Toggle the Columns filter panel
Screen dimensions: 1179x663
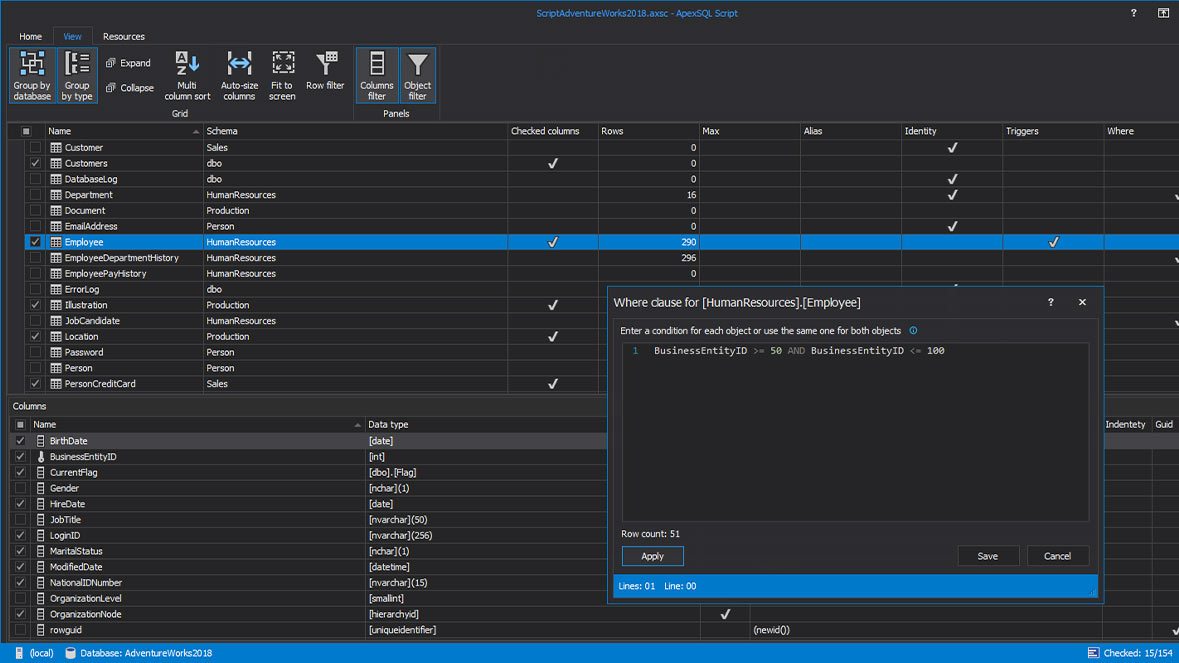tap(377, 75)
